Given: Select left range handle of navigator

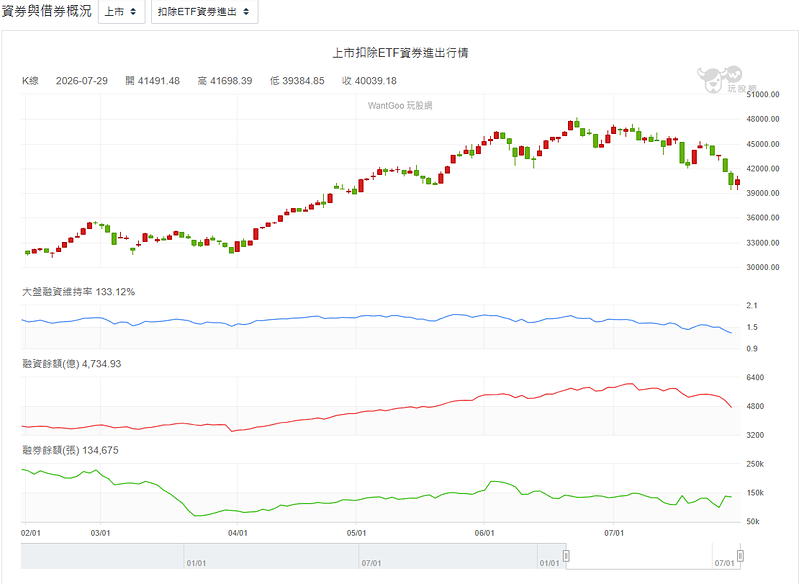Looking at the screenshot, I should (566, 555).
